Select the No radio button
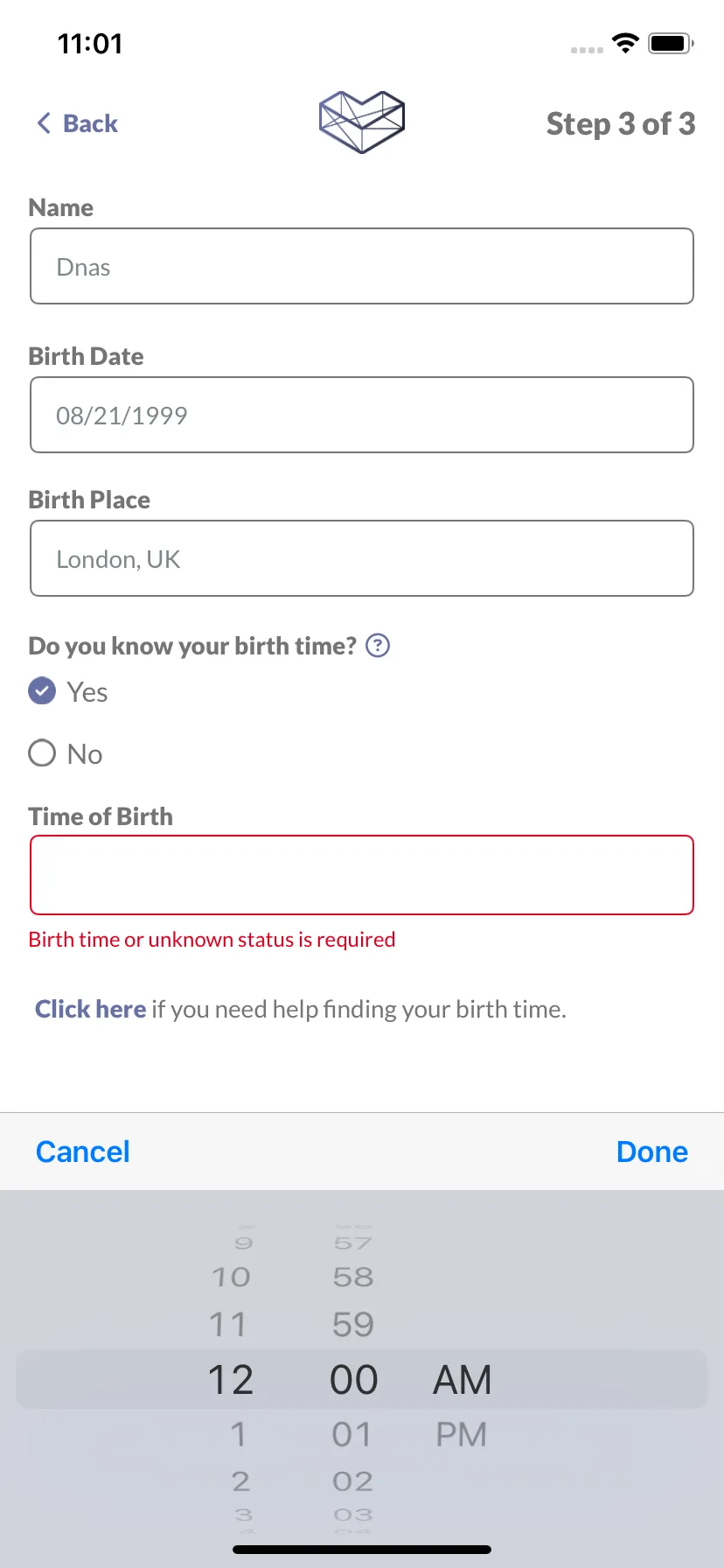724x1568 pixels. tap(42, 753)
